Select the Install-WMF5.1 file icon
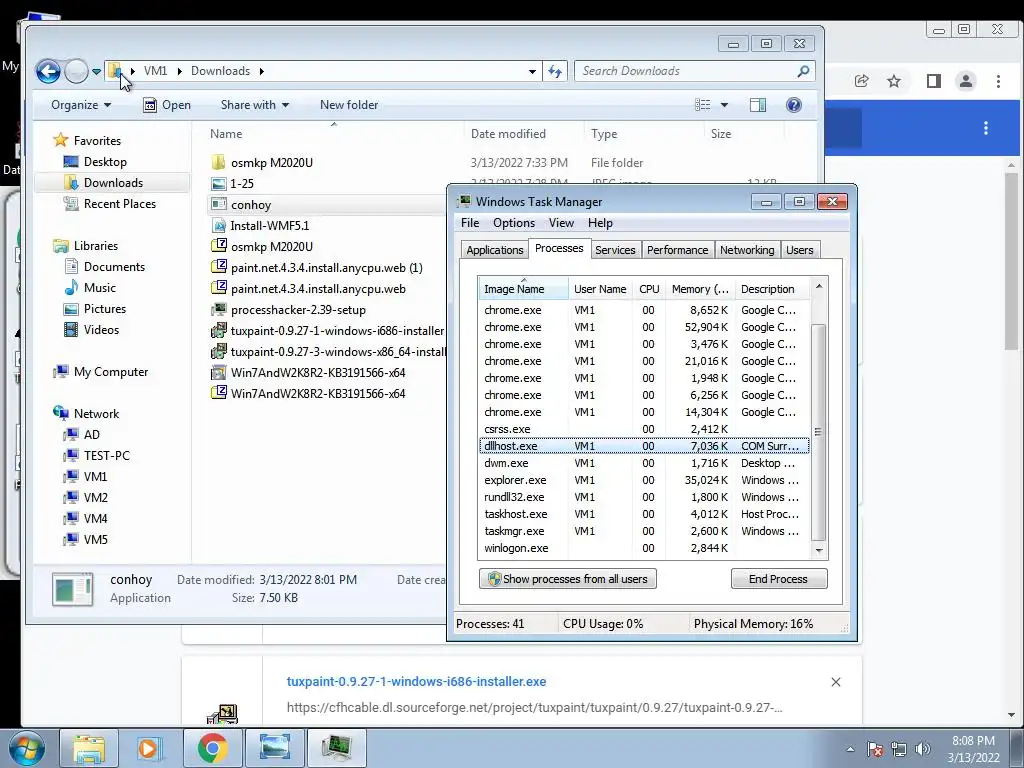The height and width of the screenshot is (768, 1024). coord(218,225)
